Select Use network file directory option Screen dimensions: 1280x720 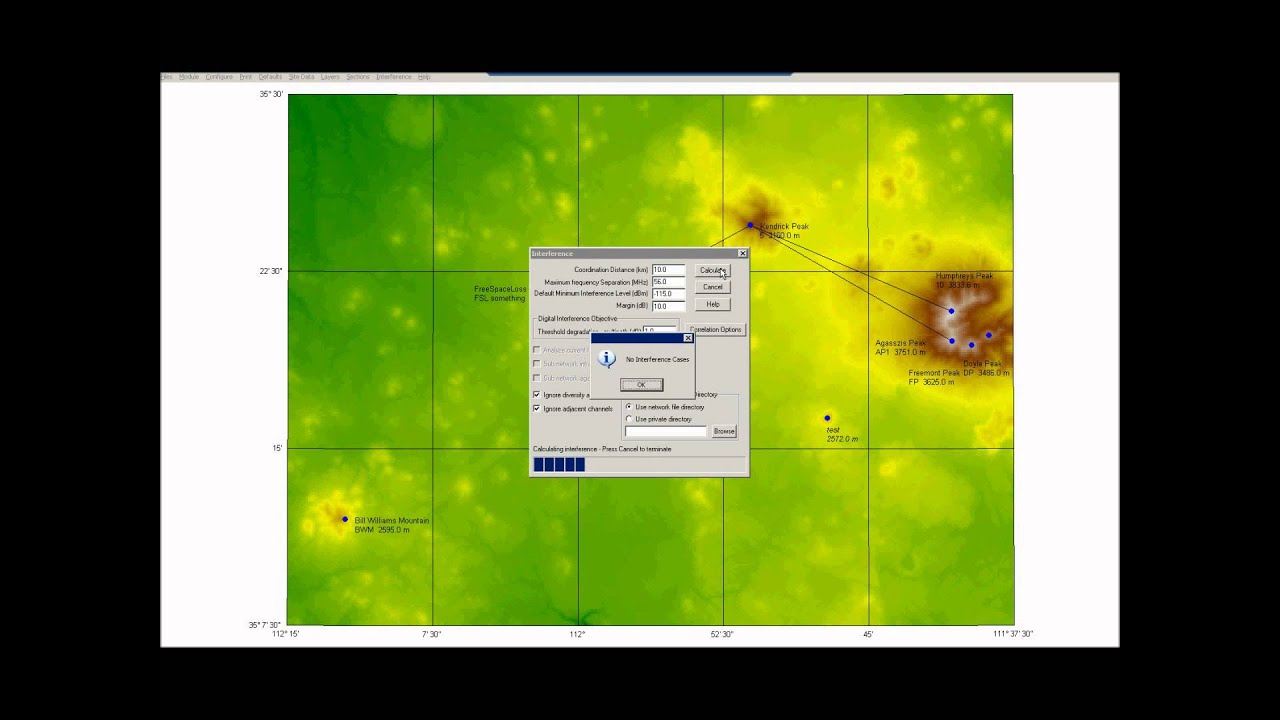point(629,407)
